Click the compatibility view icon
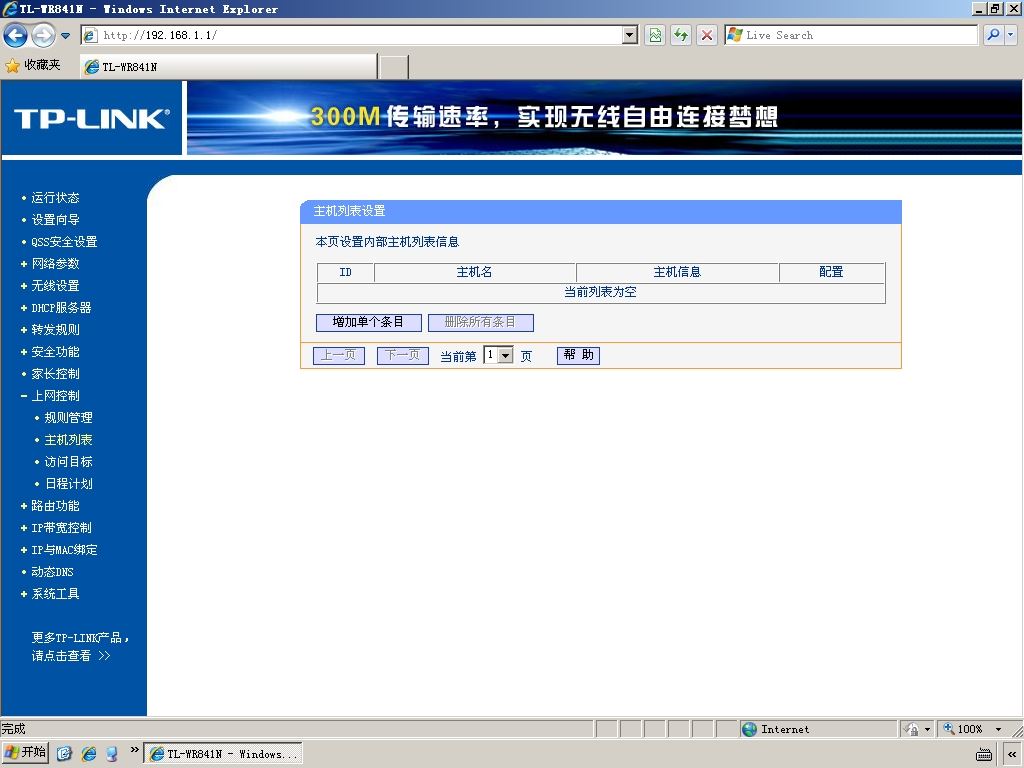The image size is (1024, 768). [654, 35]
